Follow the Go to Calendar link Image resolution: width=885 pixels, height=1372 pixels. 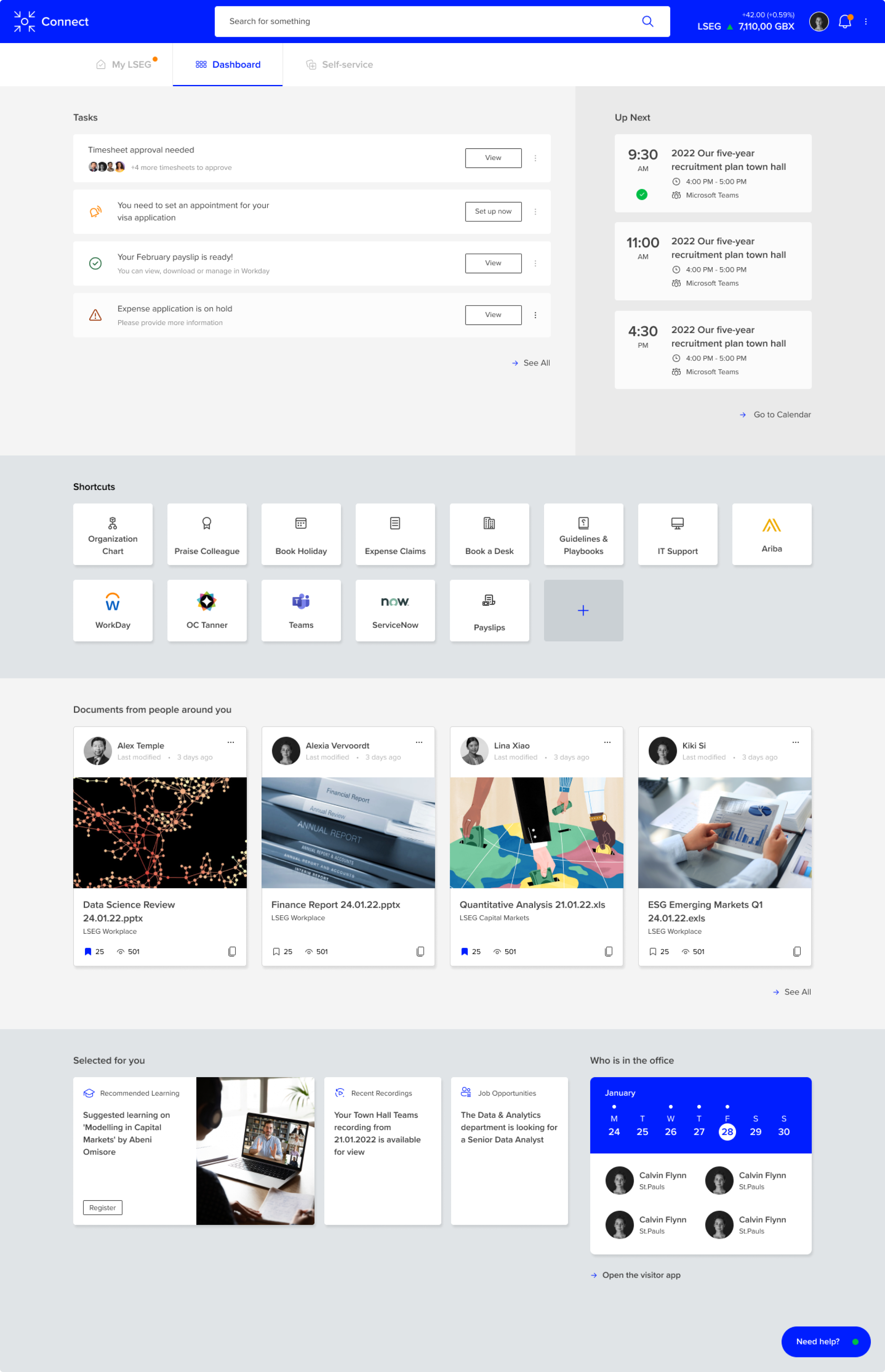tap(781, 415)
